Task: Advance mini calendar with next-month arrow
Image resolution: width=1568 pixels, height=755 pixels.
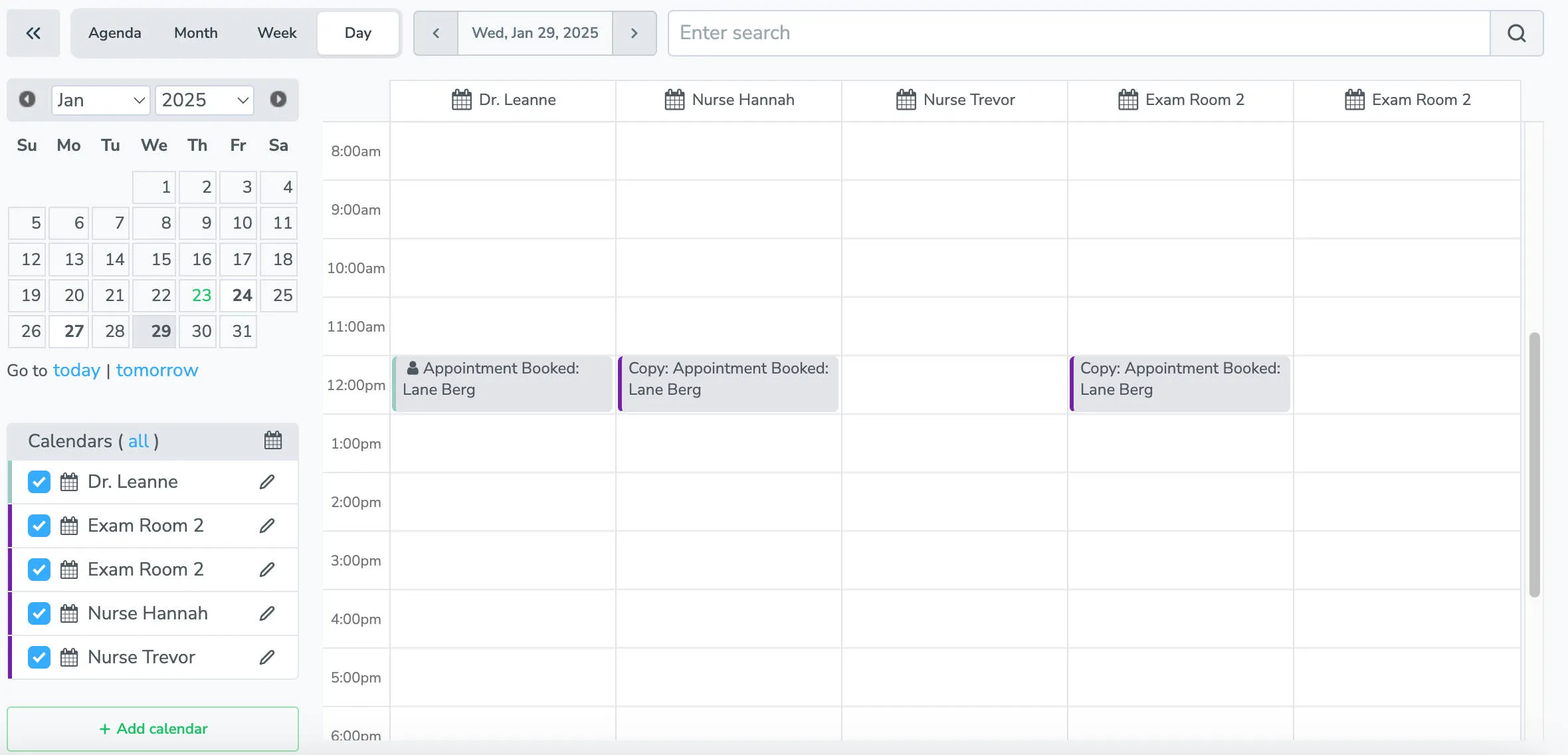Action: coord(279,100)
